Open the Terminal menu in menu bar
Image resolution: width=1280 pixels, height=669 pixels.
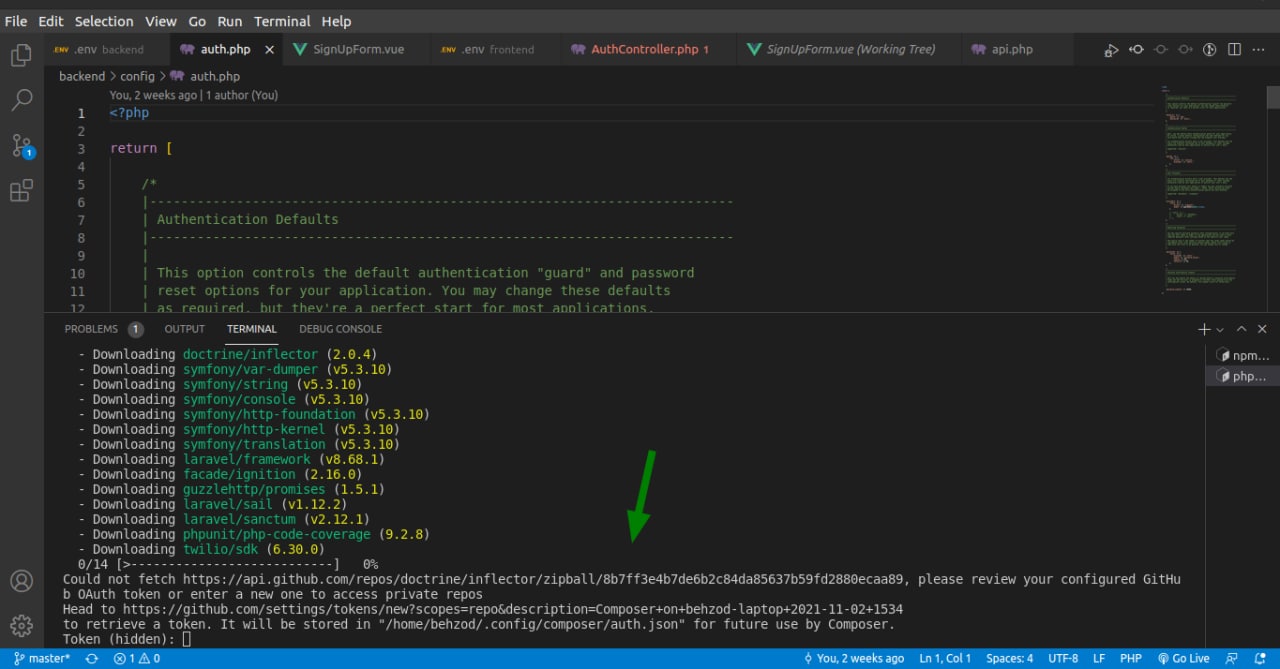pyautogui.click(x=282, y=21)
